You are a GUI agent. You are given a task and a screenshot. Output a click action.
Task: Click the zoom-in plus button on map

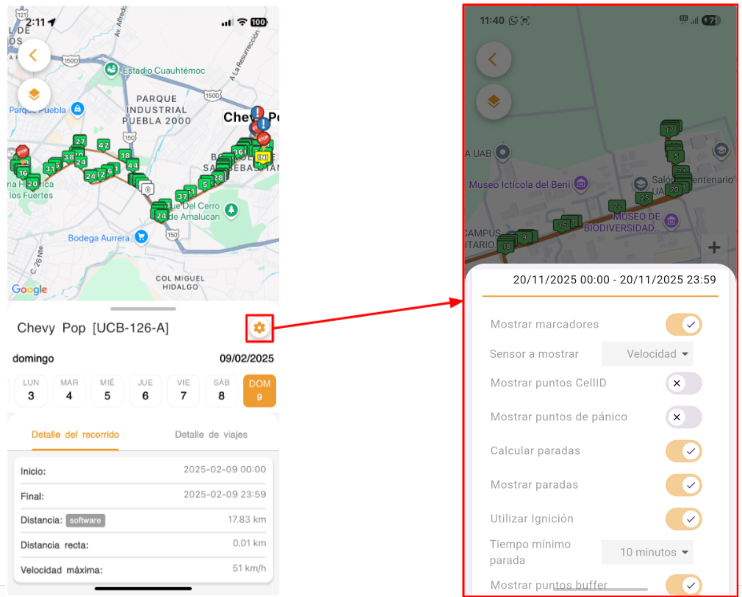click(x=714, y=247)
